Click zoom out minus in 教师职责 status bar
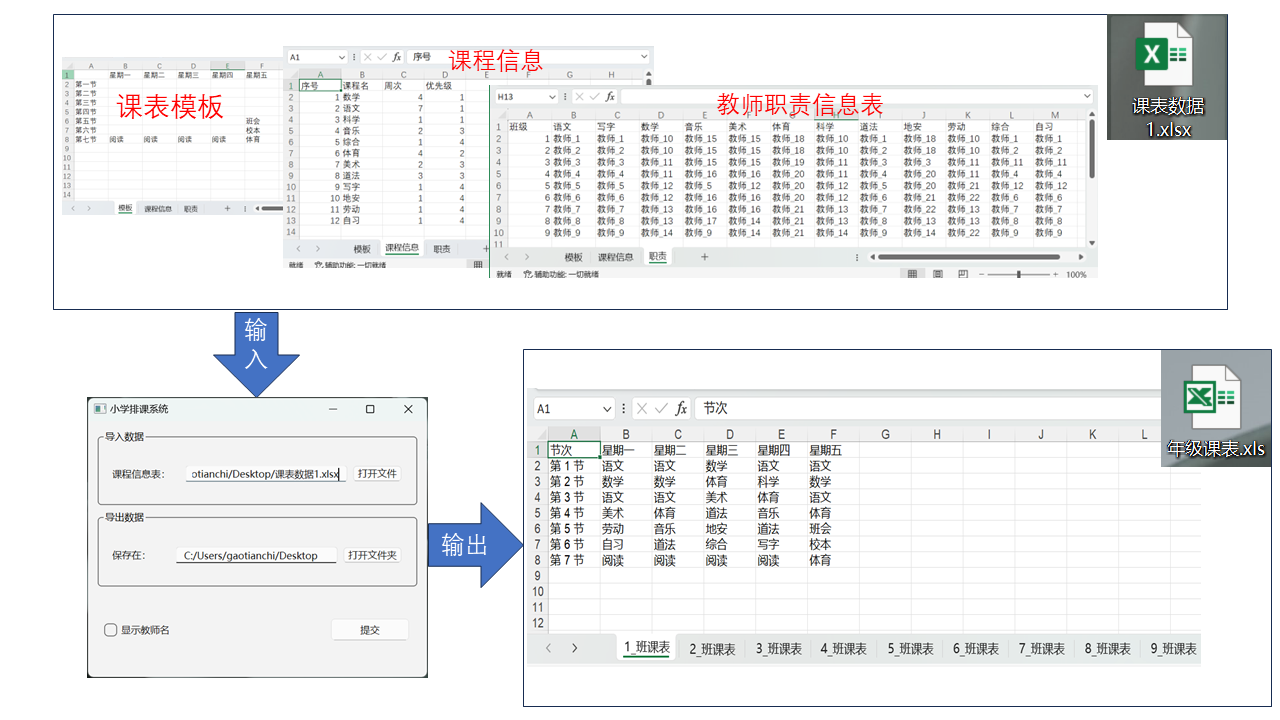Image resolution: width=1280 pixels, height=720 pixels. point(982,274)
